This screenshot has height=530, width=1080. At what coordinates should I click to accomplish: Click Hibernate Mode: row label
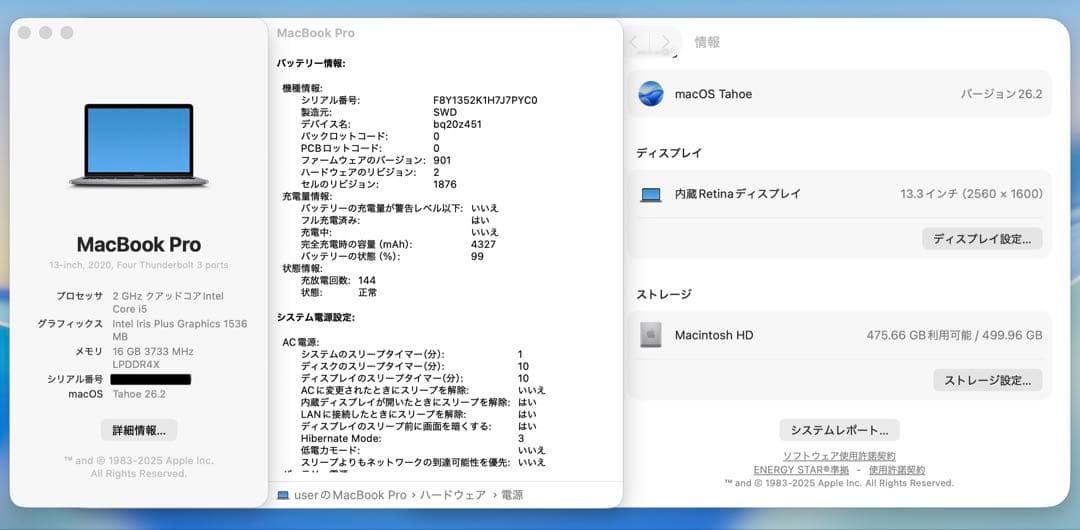(341, 438)
